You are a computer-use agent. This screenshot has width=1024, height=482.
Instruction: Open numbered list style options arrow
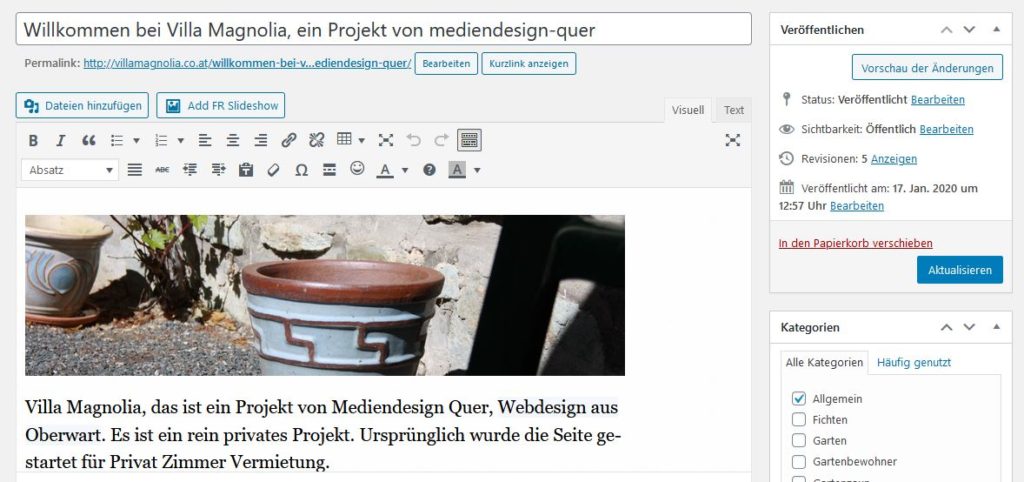(181, 140)
